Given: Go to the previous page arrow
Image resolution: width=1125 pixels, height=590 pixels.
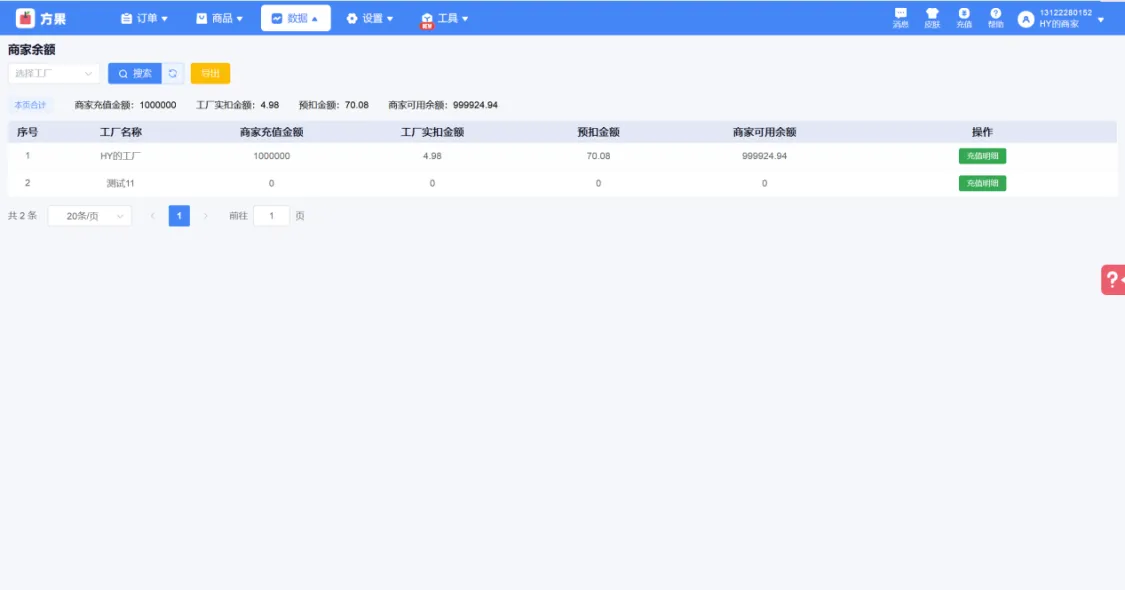Looking at the screenshot, I should [152, 216].
